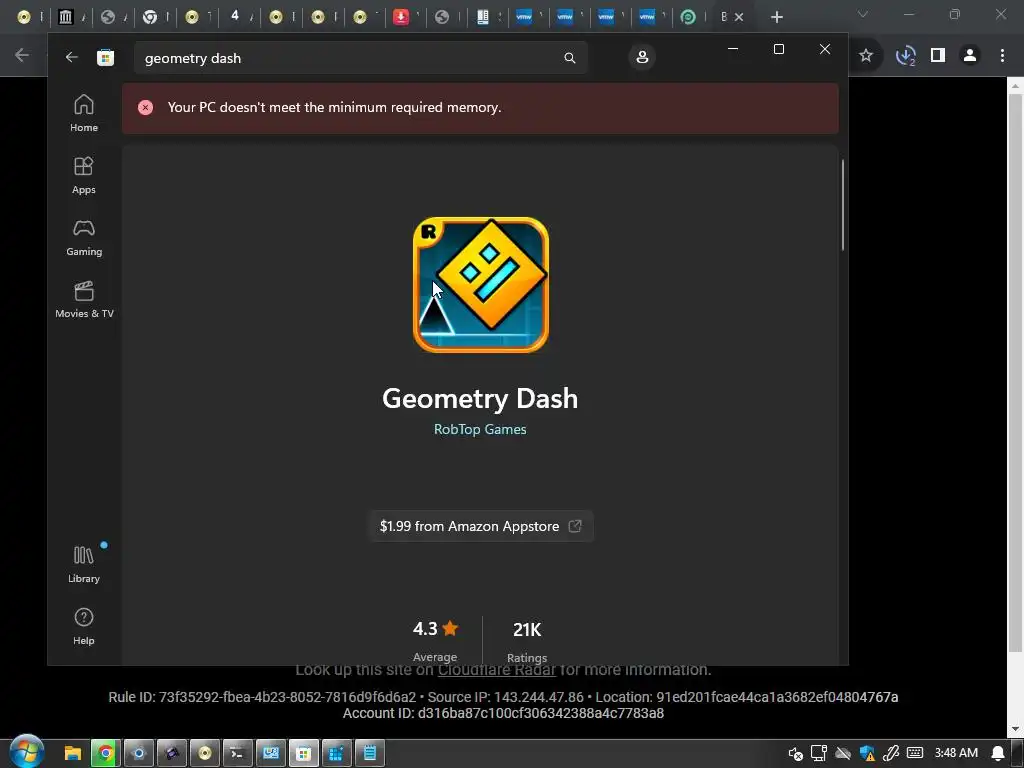Viewport: 1024px width, 768px height.
Task: Switch to the Chrome logo tab
Action: (150, 17)
